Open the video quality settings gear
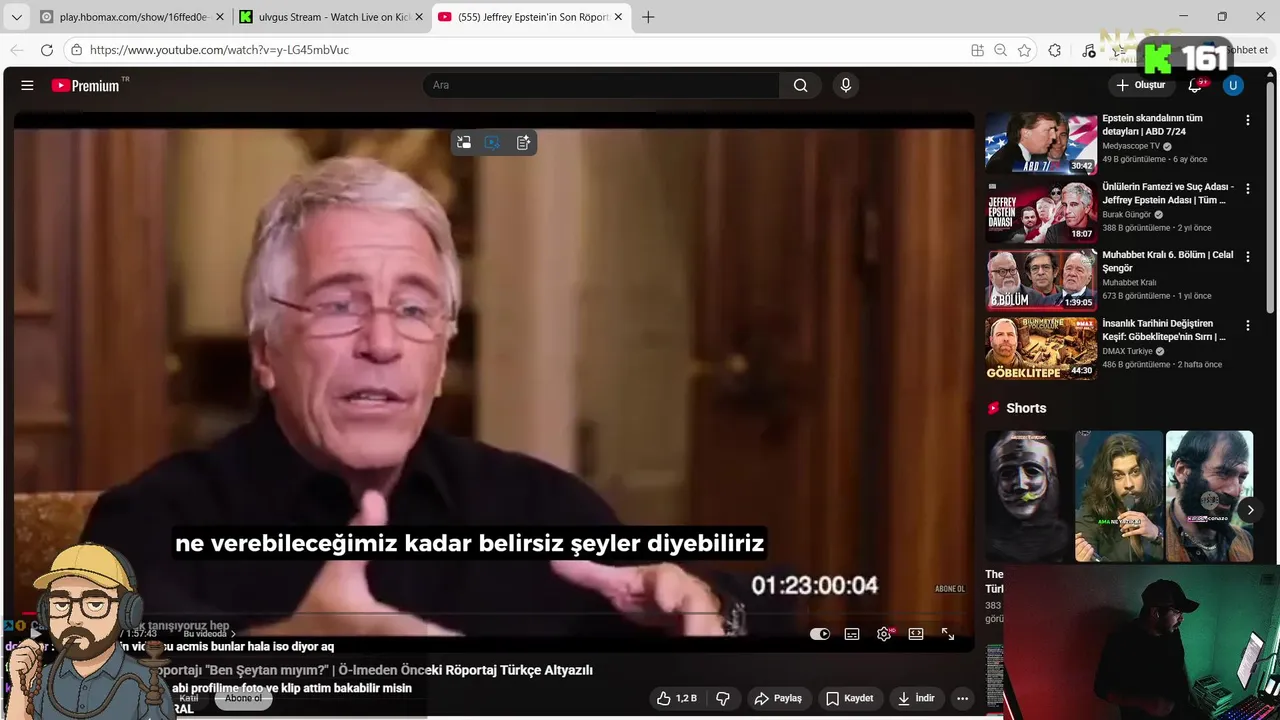Screen dimensions: 1280x720 pyautogui.click(x=884, y=634)
